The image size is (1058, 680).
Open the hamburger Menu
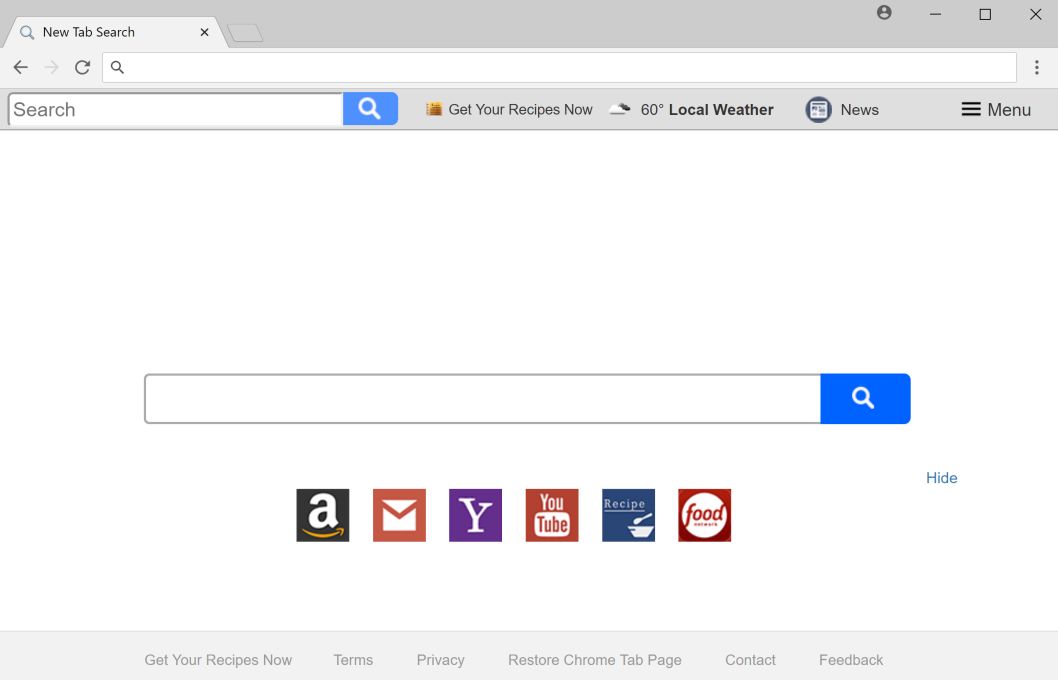[x=995, y=109]
